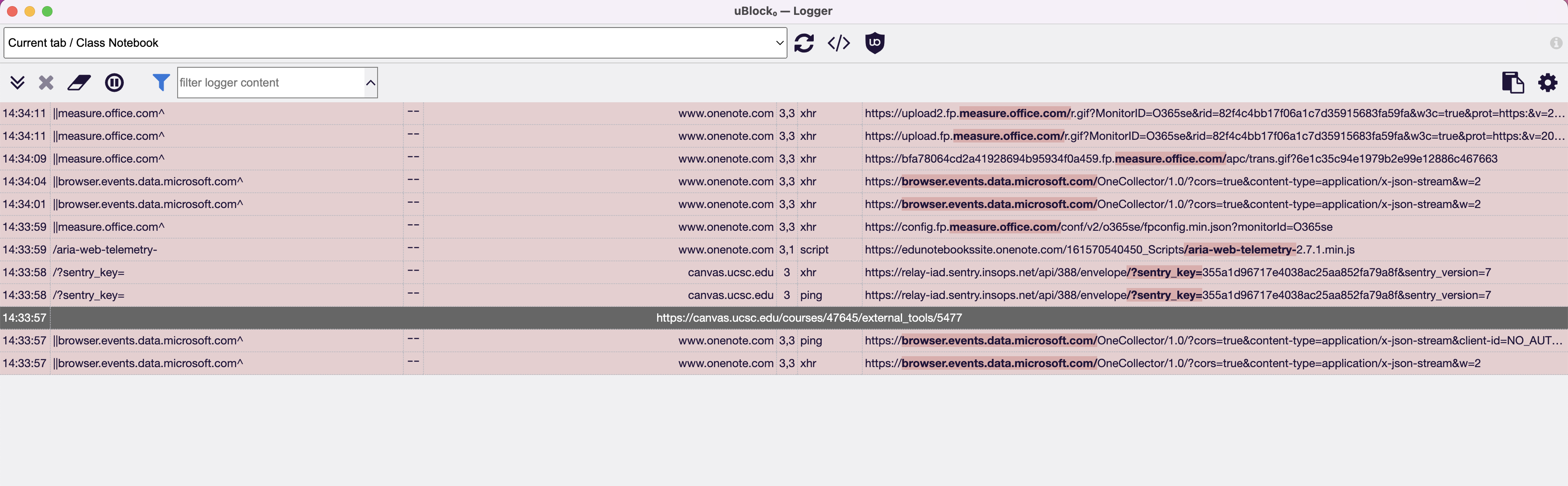Toggle logger pause with the pause icon

point(115,83)
